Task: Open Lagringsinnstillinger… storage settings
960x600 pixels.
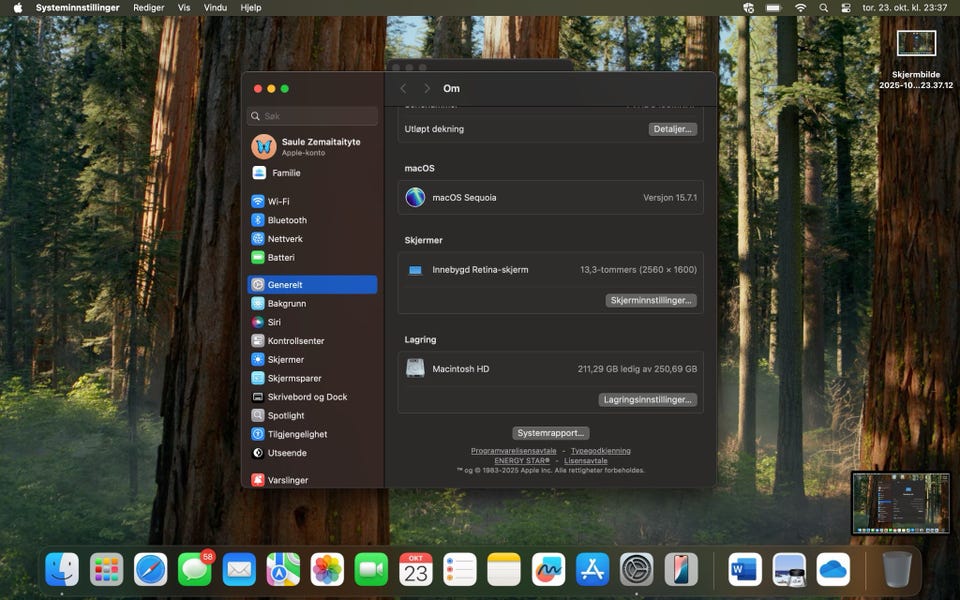Action: [647, 399]
